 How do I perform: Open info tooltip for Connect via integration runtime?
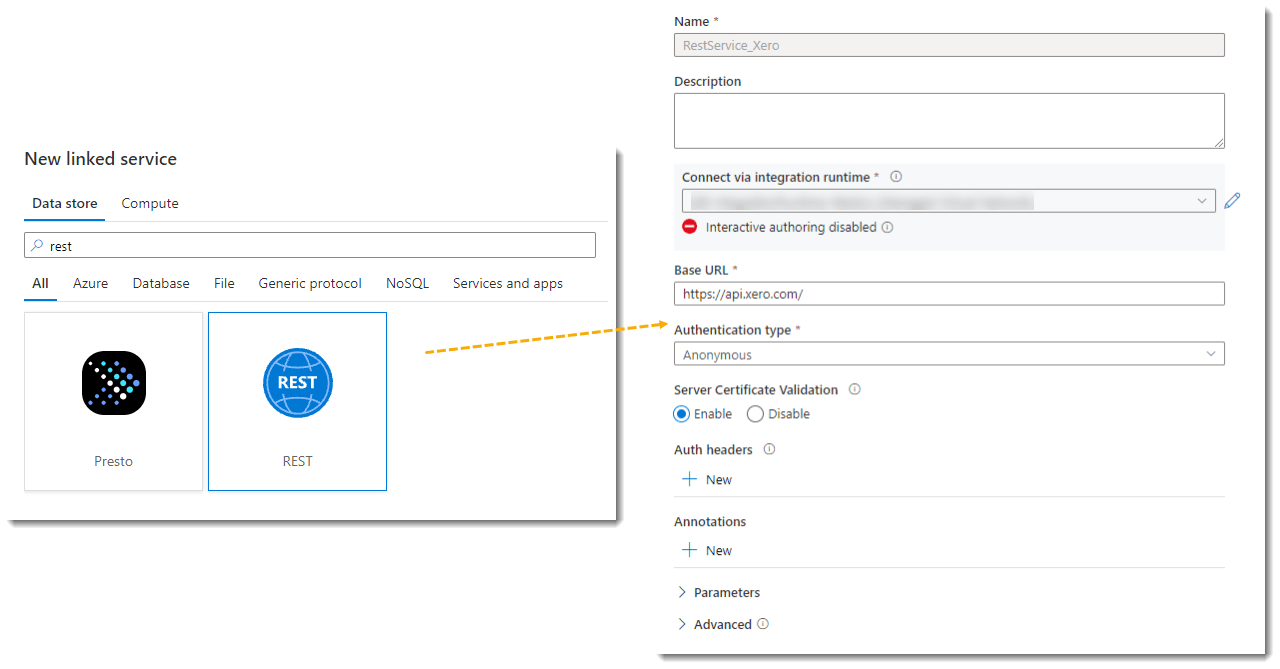tap(896, 176)
